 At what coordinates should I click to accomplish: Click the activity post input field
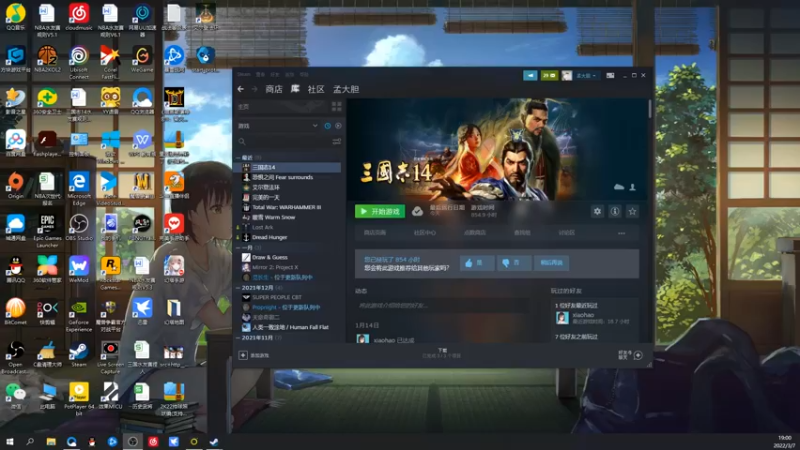coord(442,305)
